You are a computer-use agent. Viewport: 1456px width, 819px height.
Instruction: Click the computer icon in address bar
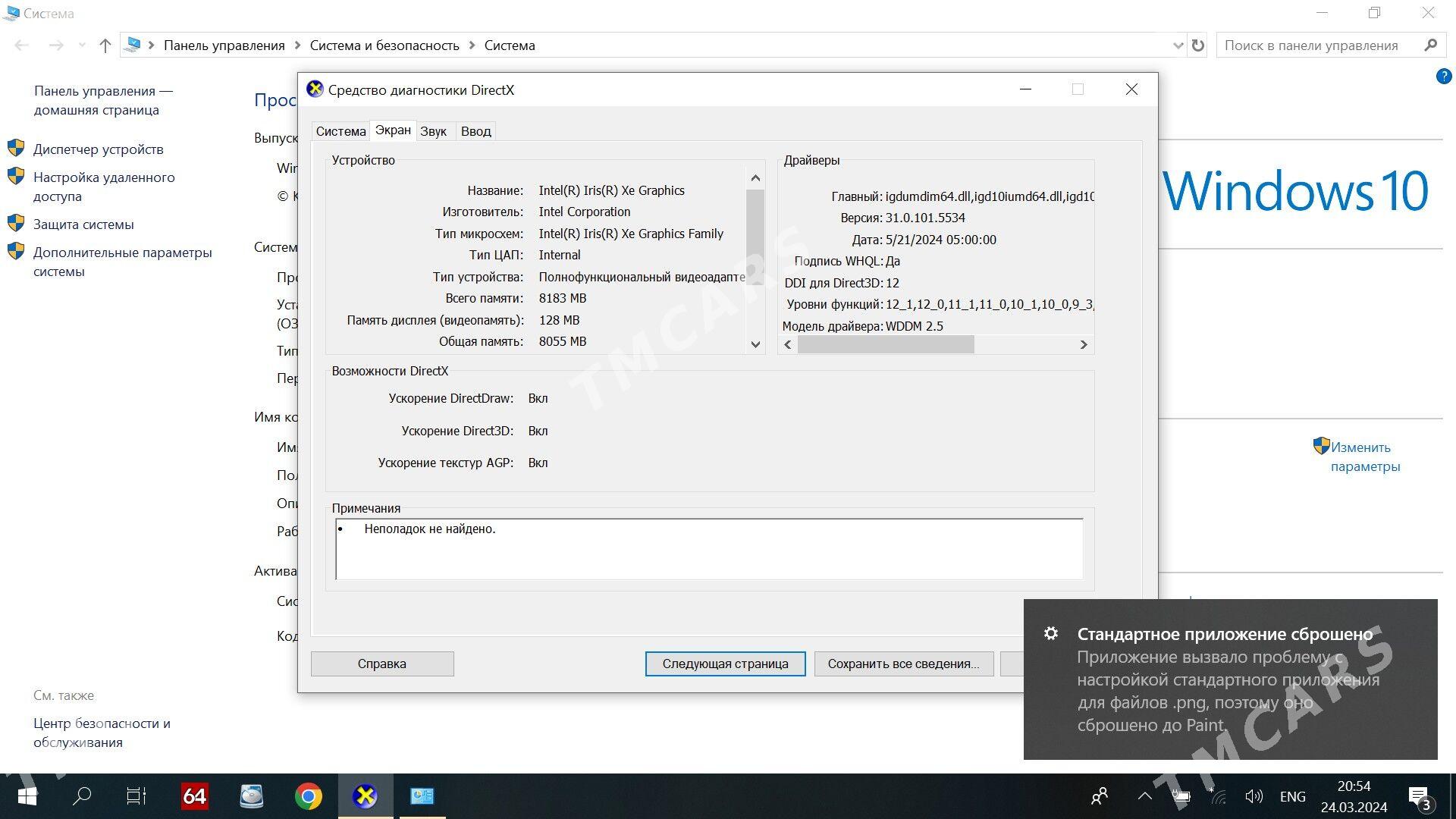click(x=133, y=45)
